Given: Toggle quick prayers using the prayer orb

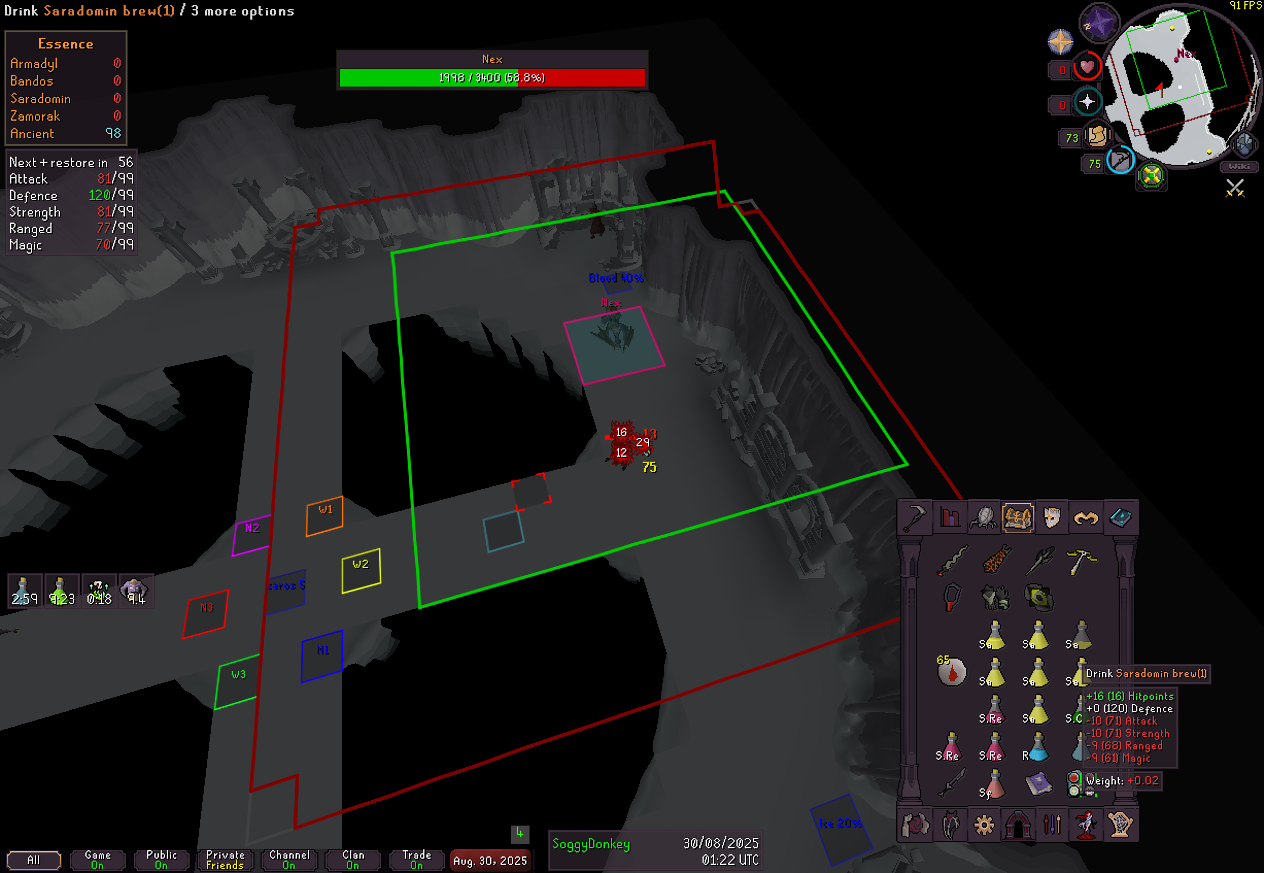Looking at the screenshot, I should pyautogui.click(x=1087, y=102).
